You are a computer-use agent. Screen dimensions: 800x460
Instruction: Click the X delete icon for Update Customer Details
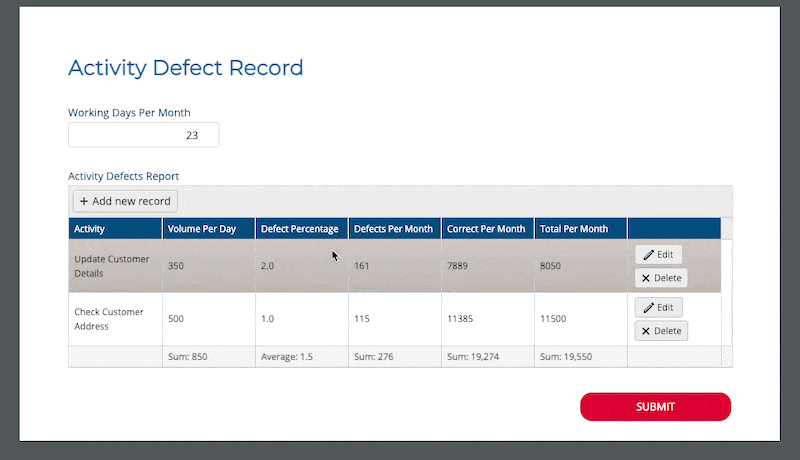pos(646,278)
